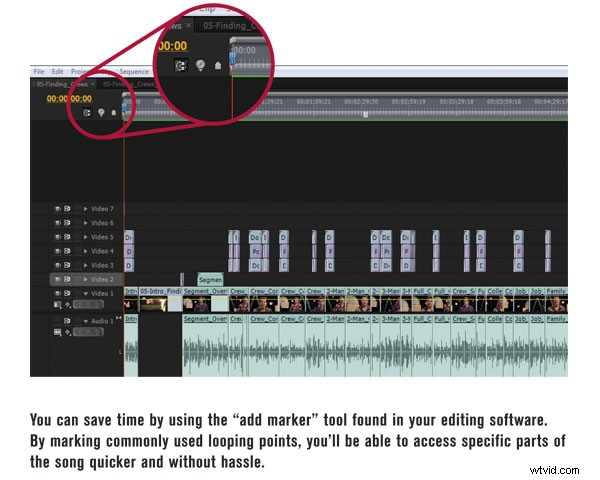Image resolution: width=600 pixels, height=480 pixels.
Task: Expand the Video 3 track
Action: coord(86,265)
